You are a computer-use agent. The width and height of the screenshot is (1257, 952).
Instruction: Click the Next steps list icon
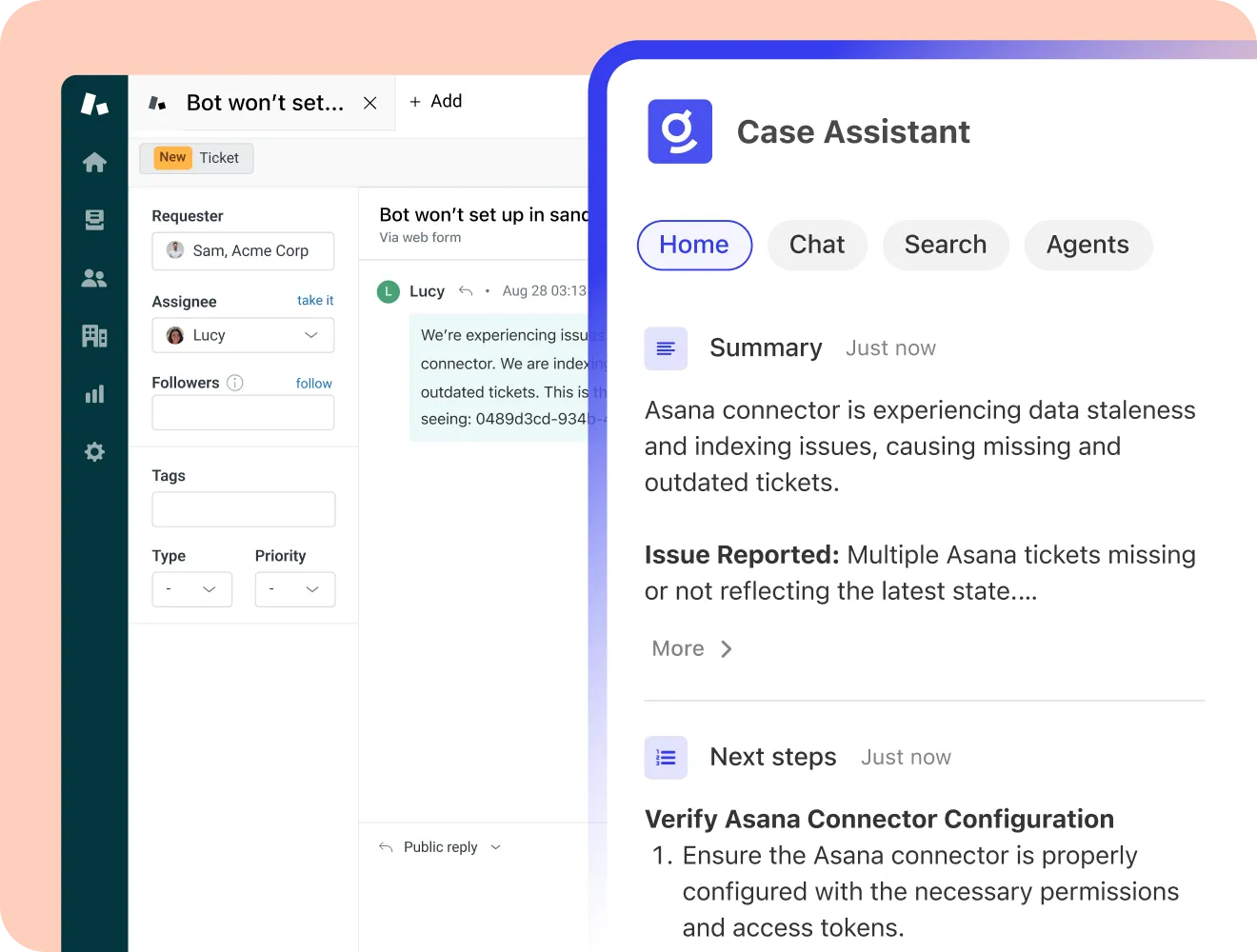pyautogui.click(x=666, y=758)
